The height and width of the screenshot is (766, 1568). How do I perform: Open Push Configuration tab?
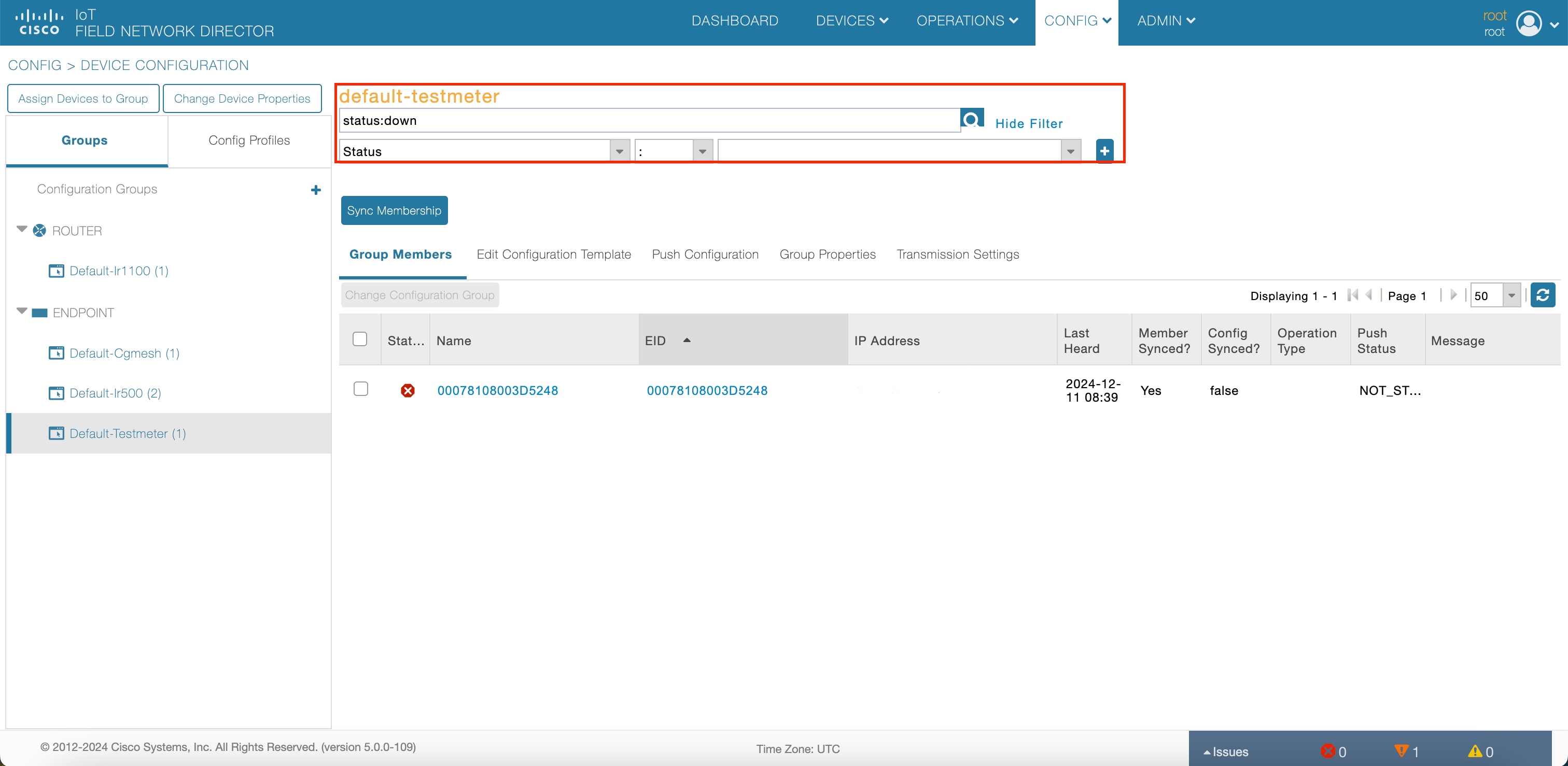[x=705, y=254]
